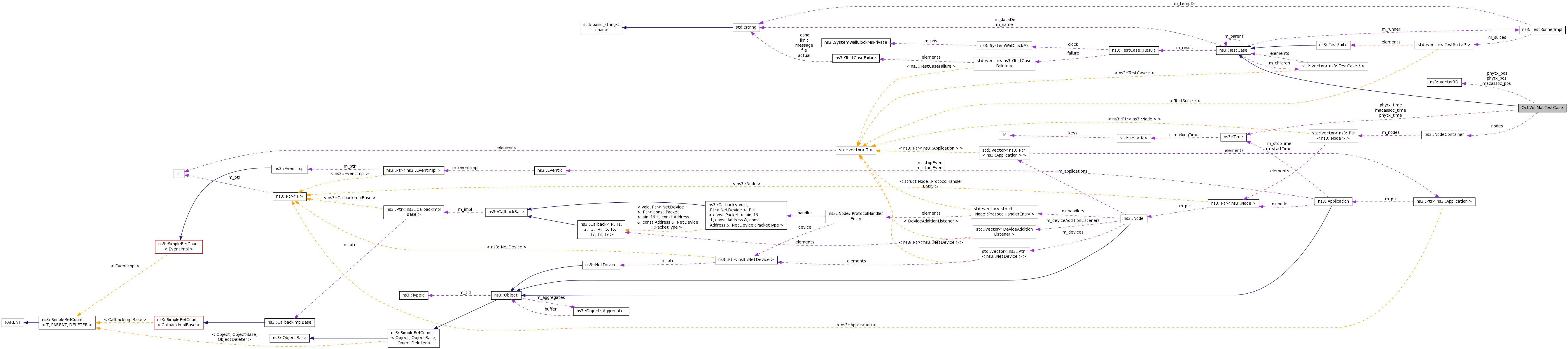This screenshot has height=349, width=1568.
Task: Open ns3::SimpleRefCount< Object, ObjectBase, ObjectDeleter > node
Action: click(413, 338)
